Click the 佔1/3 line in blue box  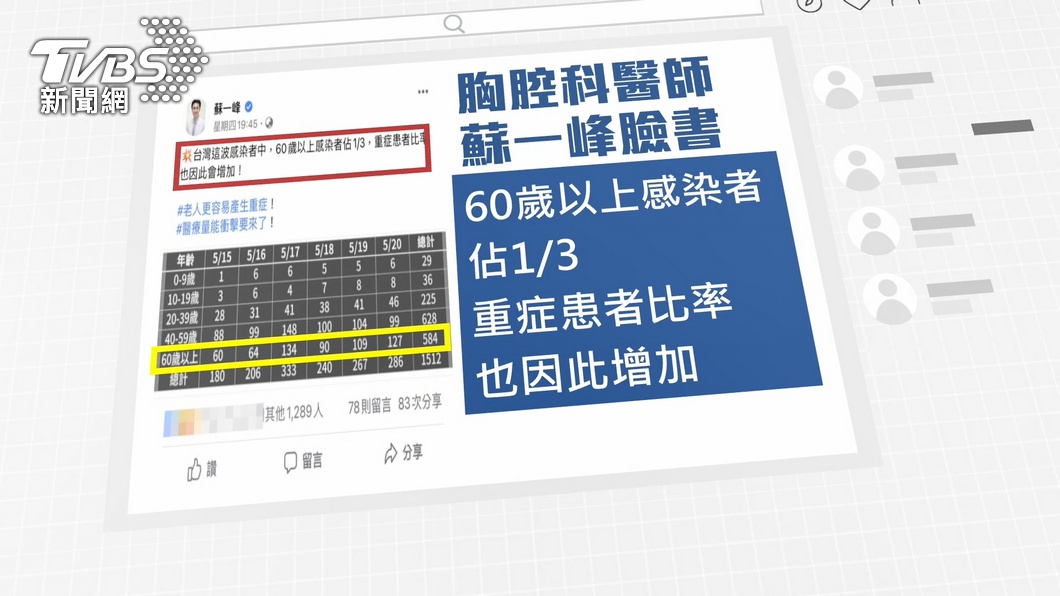point(523,258)
